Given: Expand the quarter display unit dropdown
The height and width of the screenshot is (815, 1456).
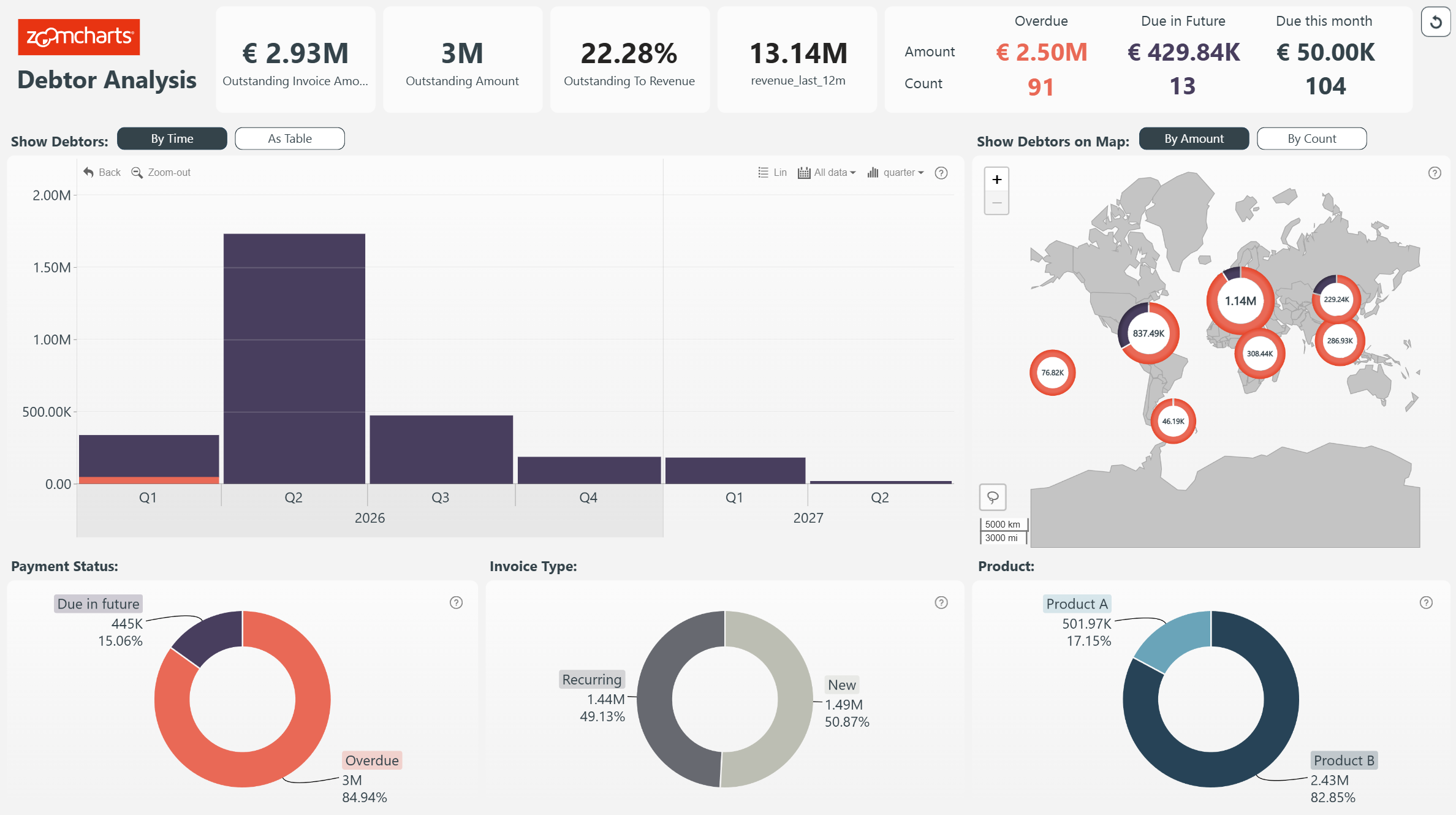Looking at the screenshot, I should [895, 173].
